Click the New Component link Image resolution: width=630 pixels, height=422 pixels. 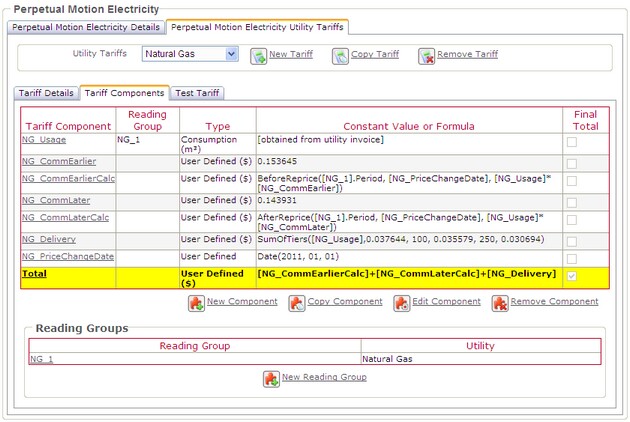pyautogui.click(x=242, y=301)
